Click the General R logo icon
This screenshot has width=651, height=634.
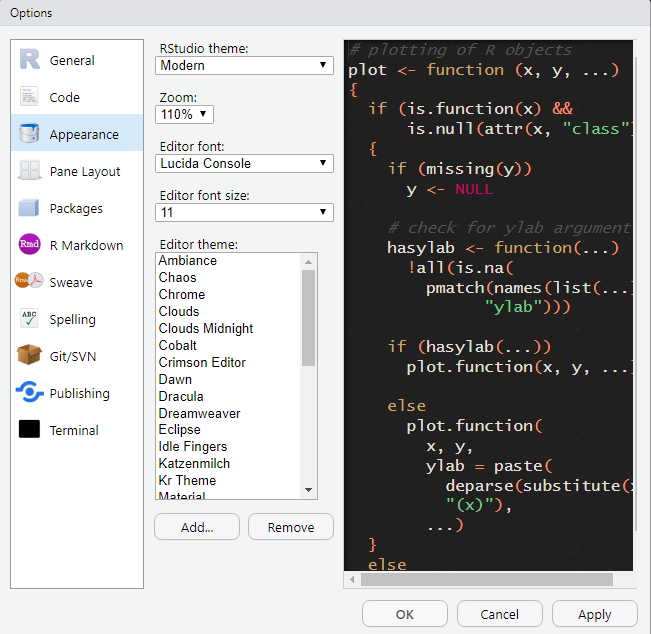29,59
